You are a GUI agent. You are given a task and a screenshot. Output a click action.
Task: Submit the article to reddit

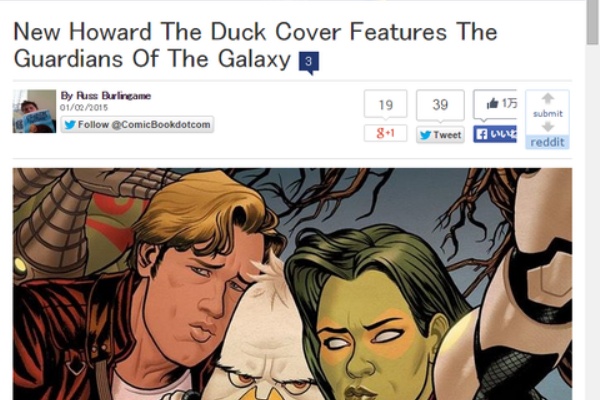coord(548,114)
